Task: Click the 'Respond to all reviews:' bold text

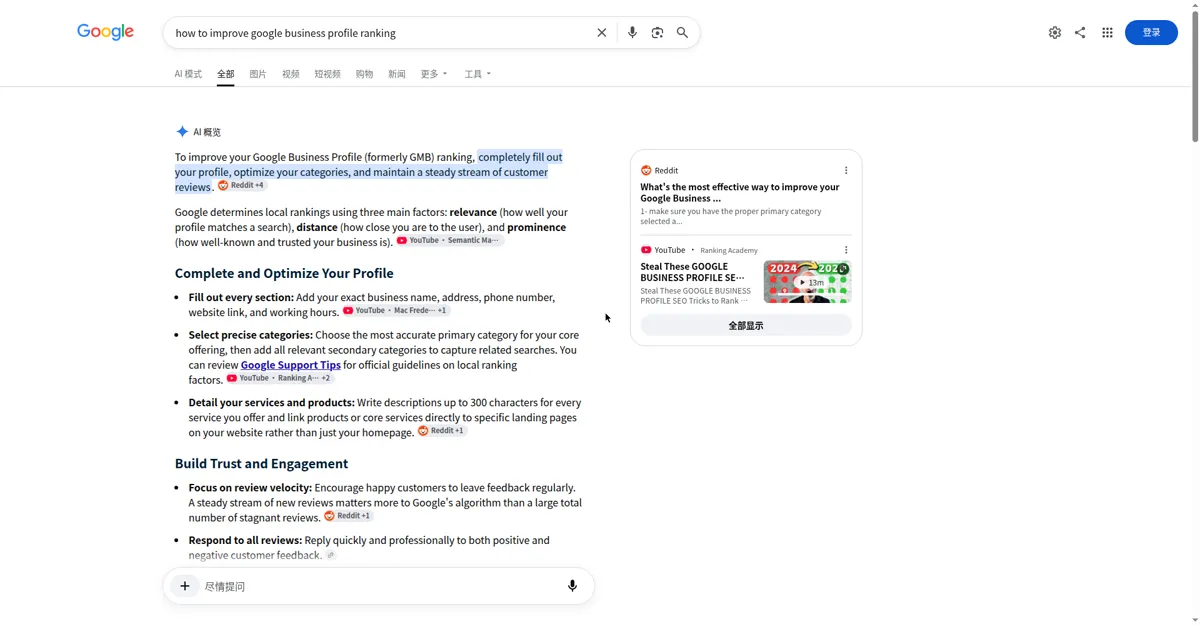Action: tap(245, 540)
